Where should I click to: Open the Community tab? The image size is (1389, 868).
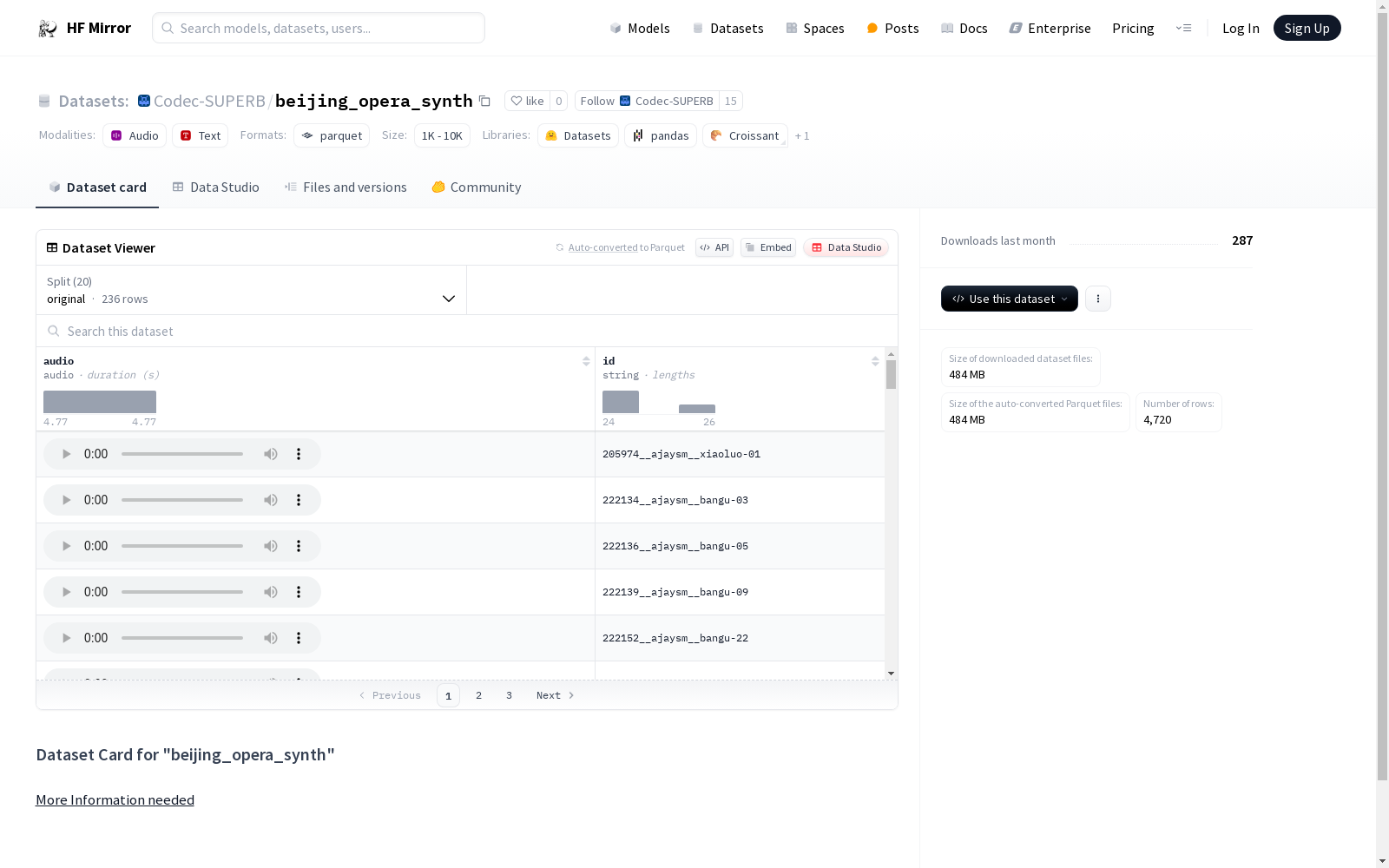tap(477, 187)
